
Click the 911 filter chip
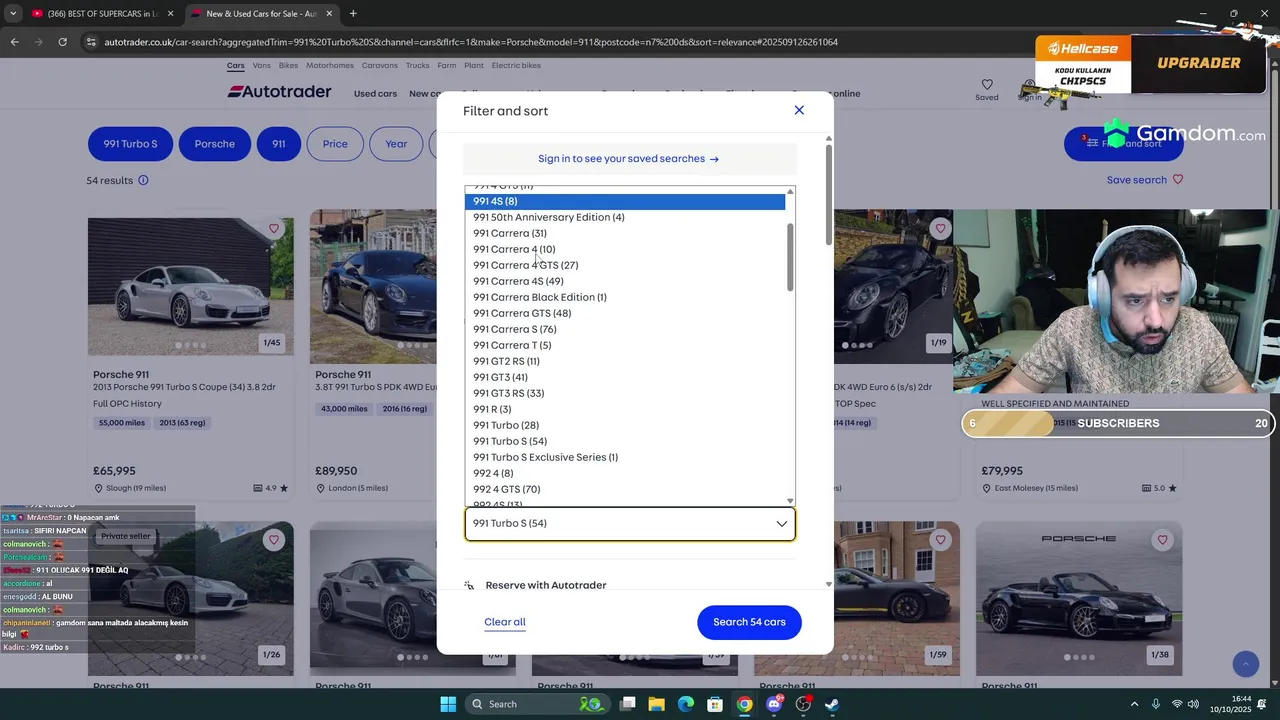coord(278,144)
